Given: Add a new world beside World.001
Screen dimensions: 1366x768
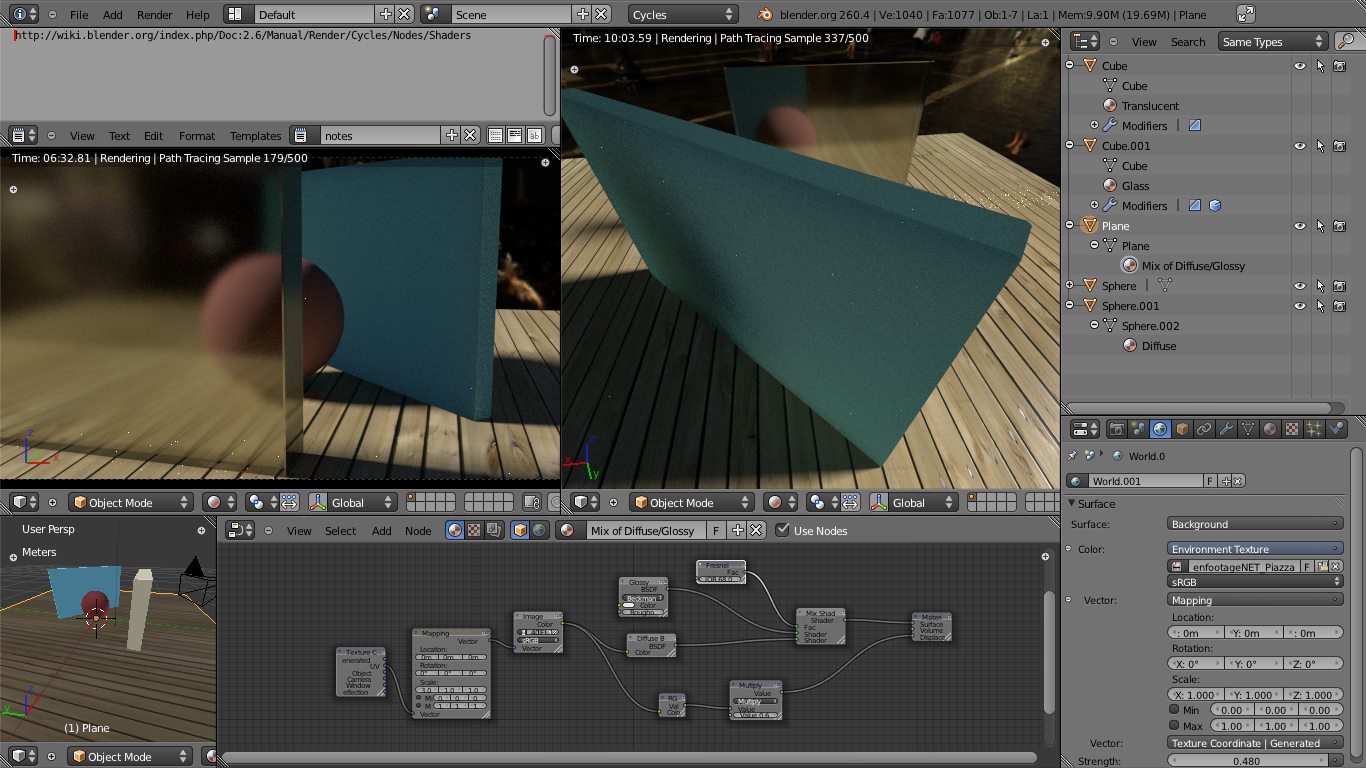Looking at the screenshot, I should [x=1227, y=481].
